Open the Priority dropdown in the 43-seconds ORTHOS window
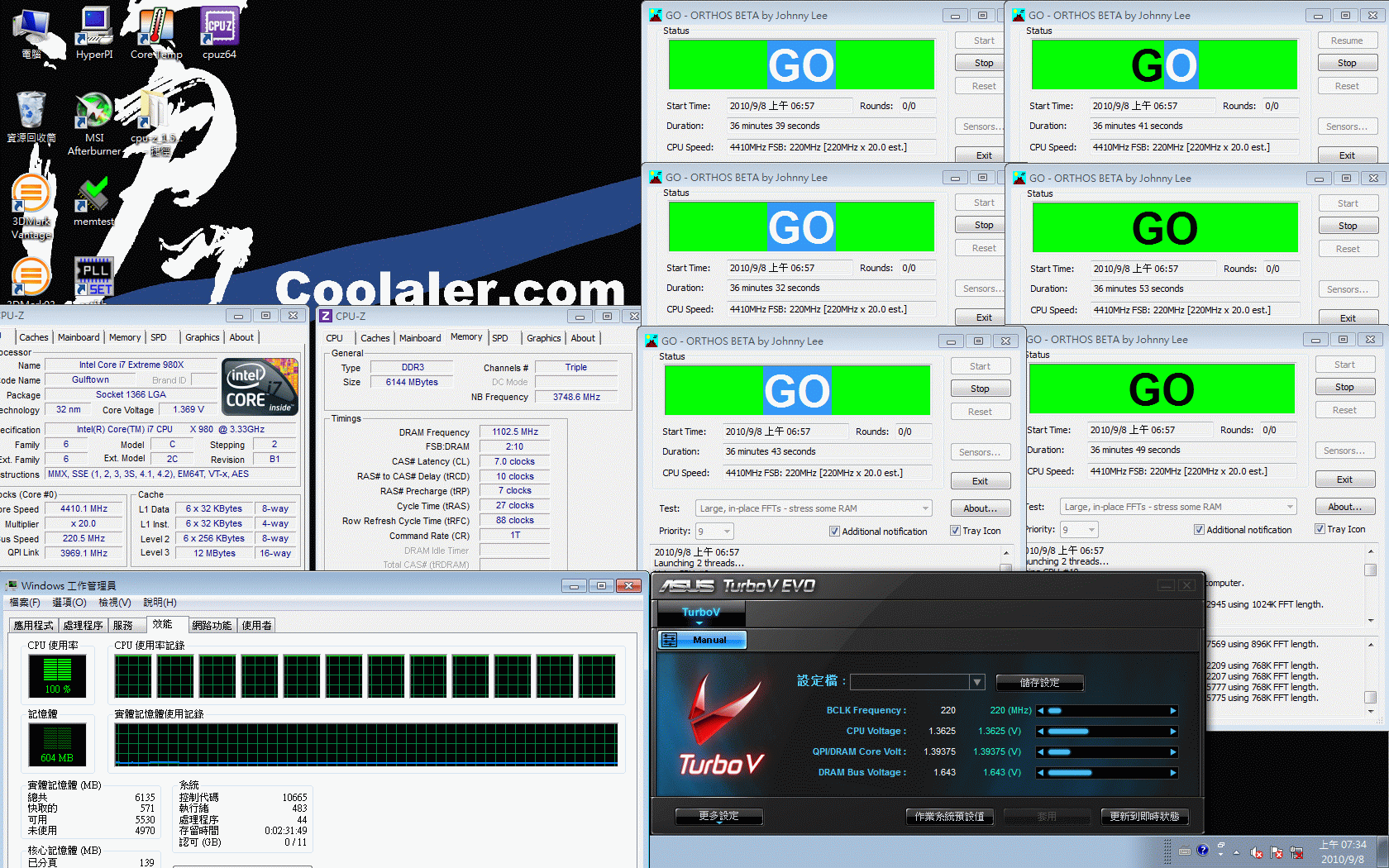Viewport: 1389px width, 868px height. pyautogui.click(x=714, y=531)
